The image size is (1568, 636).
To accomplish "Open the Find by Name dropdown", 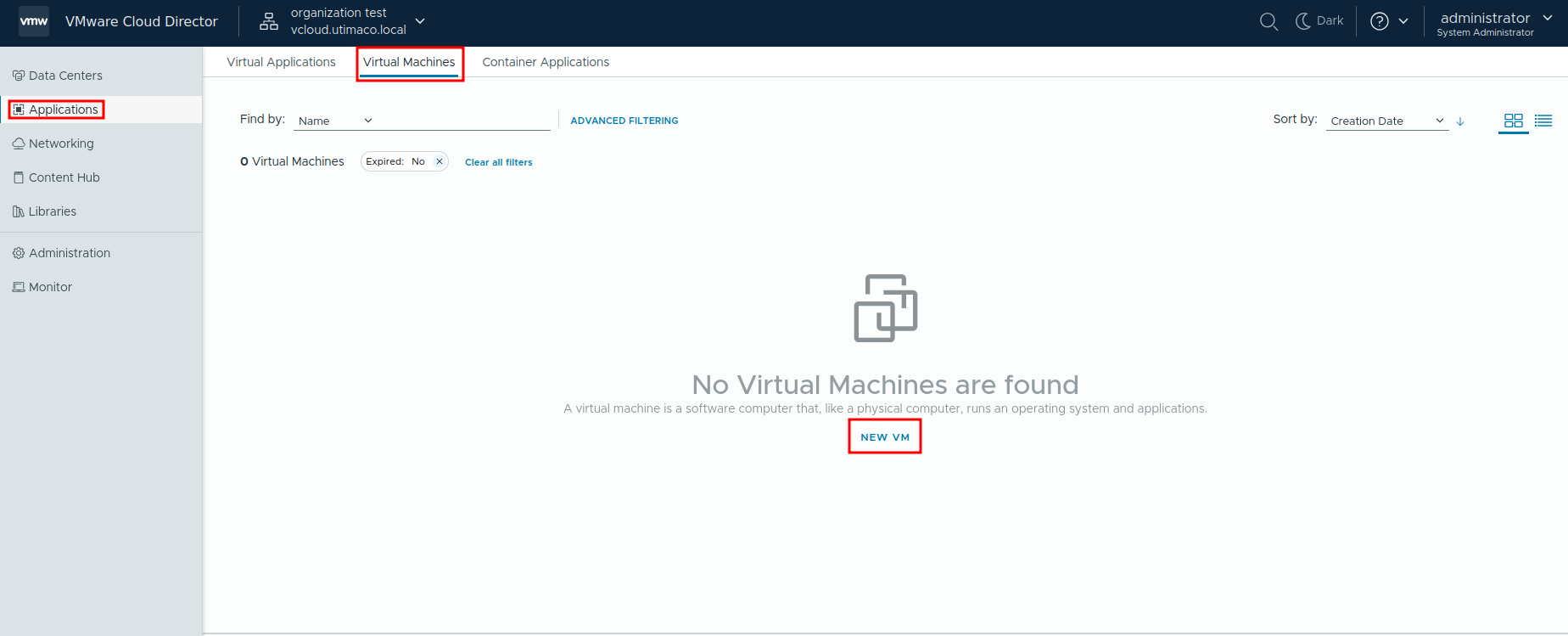I will tap(336, 121).
